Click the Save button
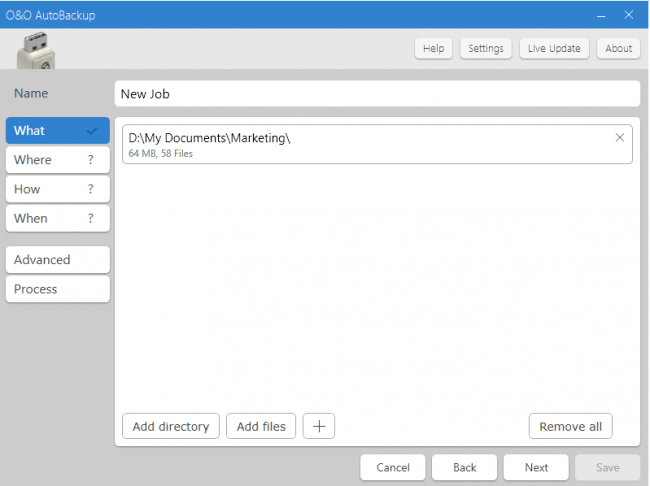650x486 pixels. (608, 467)
